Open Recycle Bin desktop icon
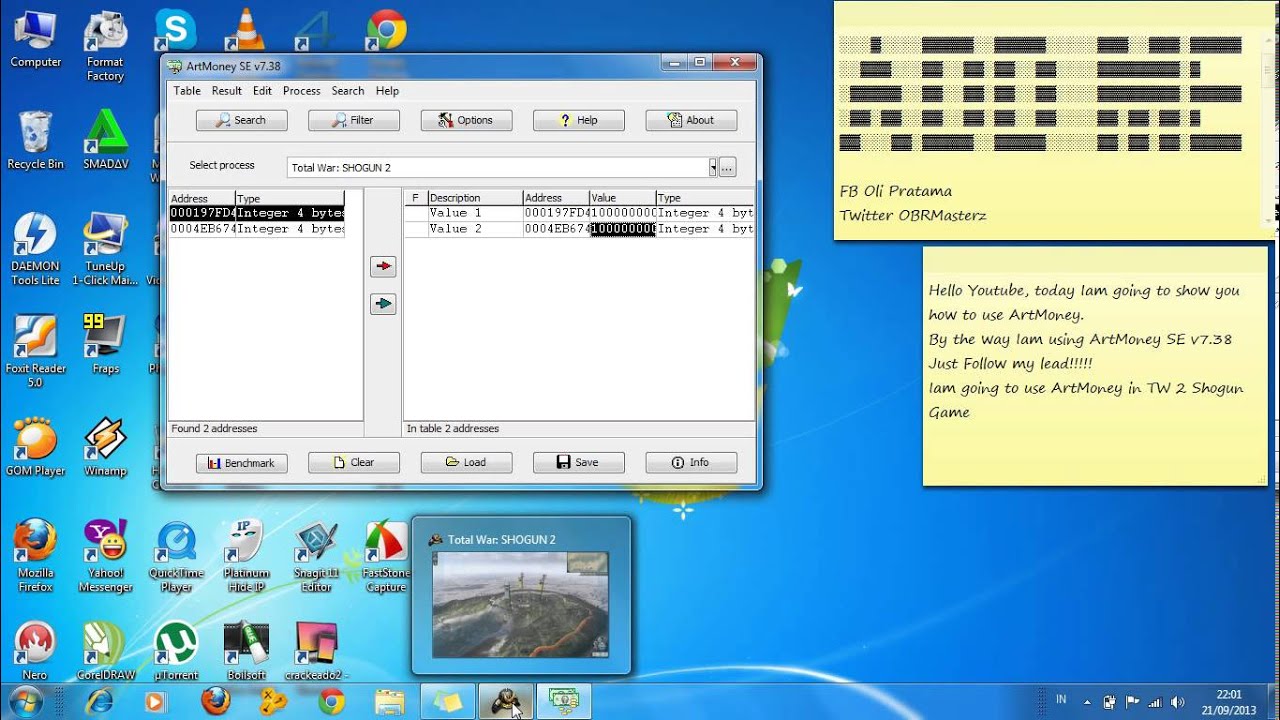 [35, 140]
